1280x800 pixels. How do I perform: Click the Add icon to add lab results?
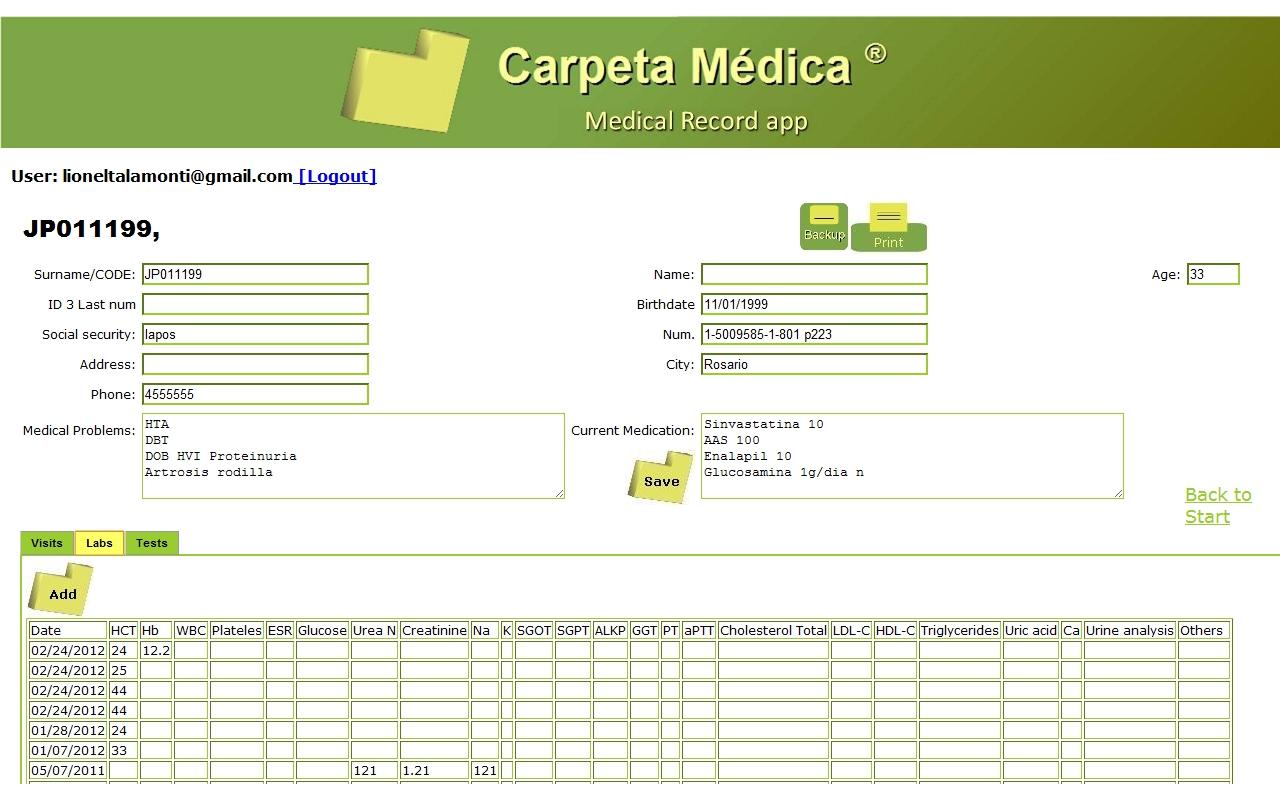(60, 589)
